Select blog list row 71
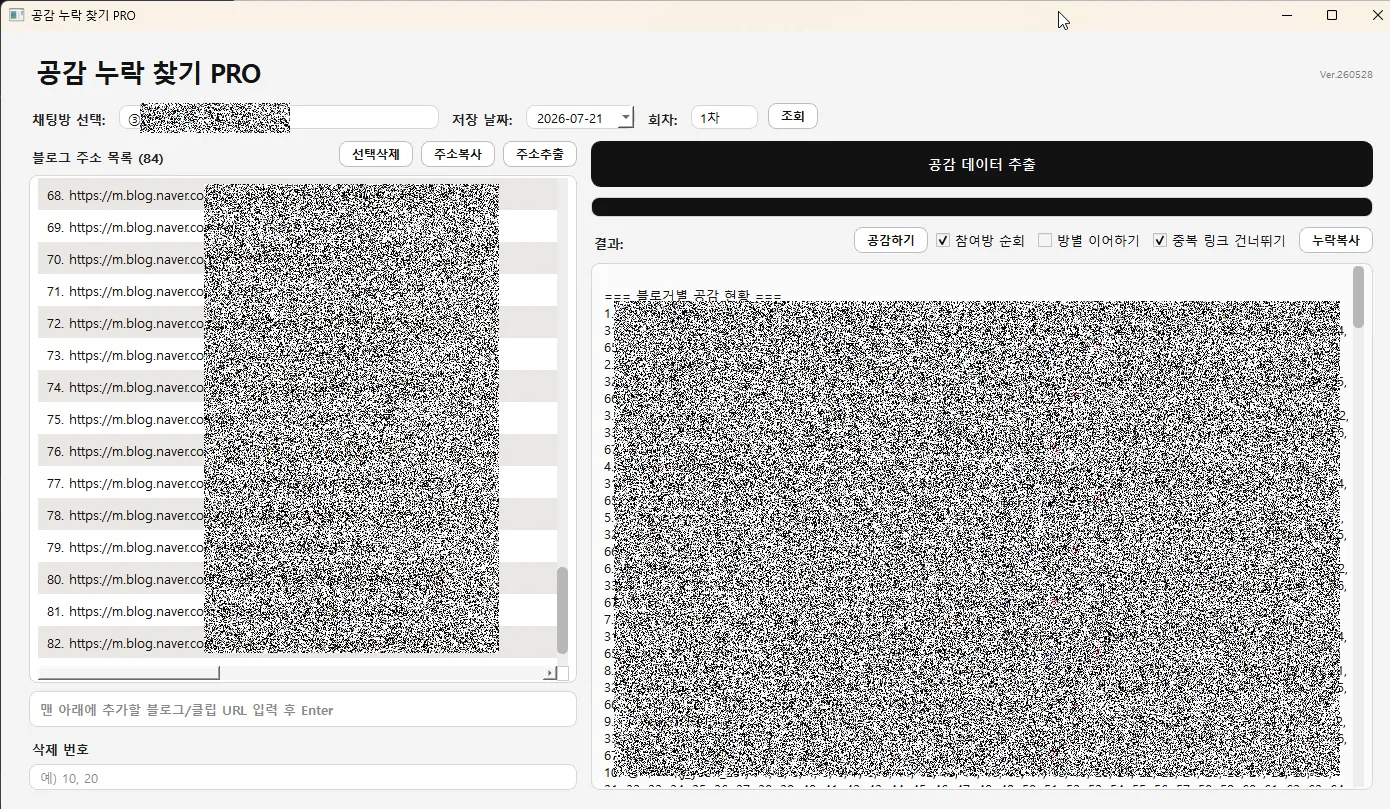The width and height of the screenshot is (1390, 809). (297, 291)
